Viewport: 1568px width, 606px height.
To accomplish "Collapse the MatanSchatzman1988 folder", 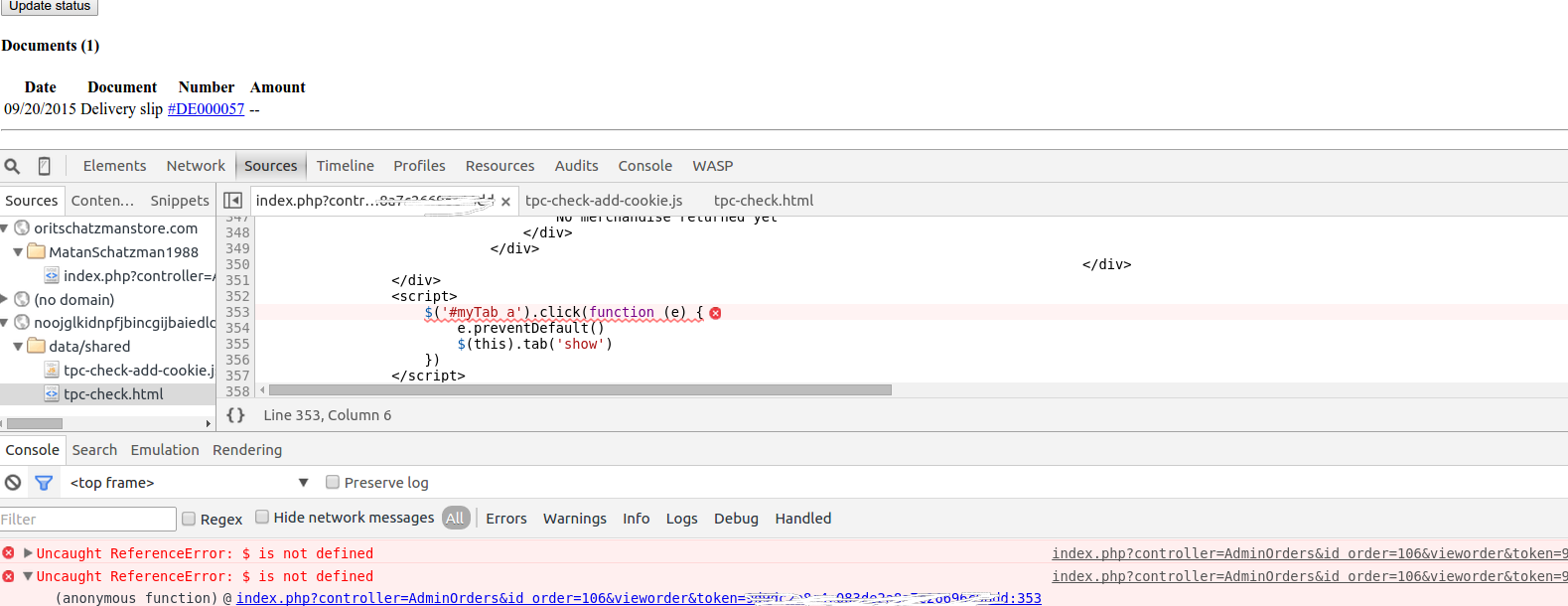I will click(x=18, y=252).
